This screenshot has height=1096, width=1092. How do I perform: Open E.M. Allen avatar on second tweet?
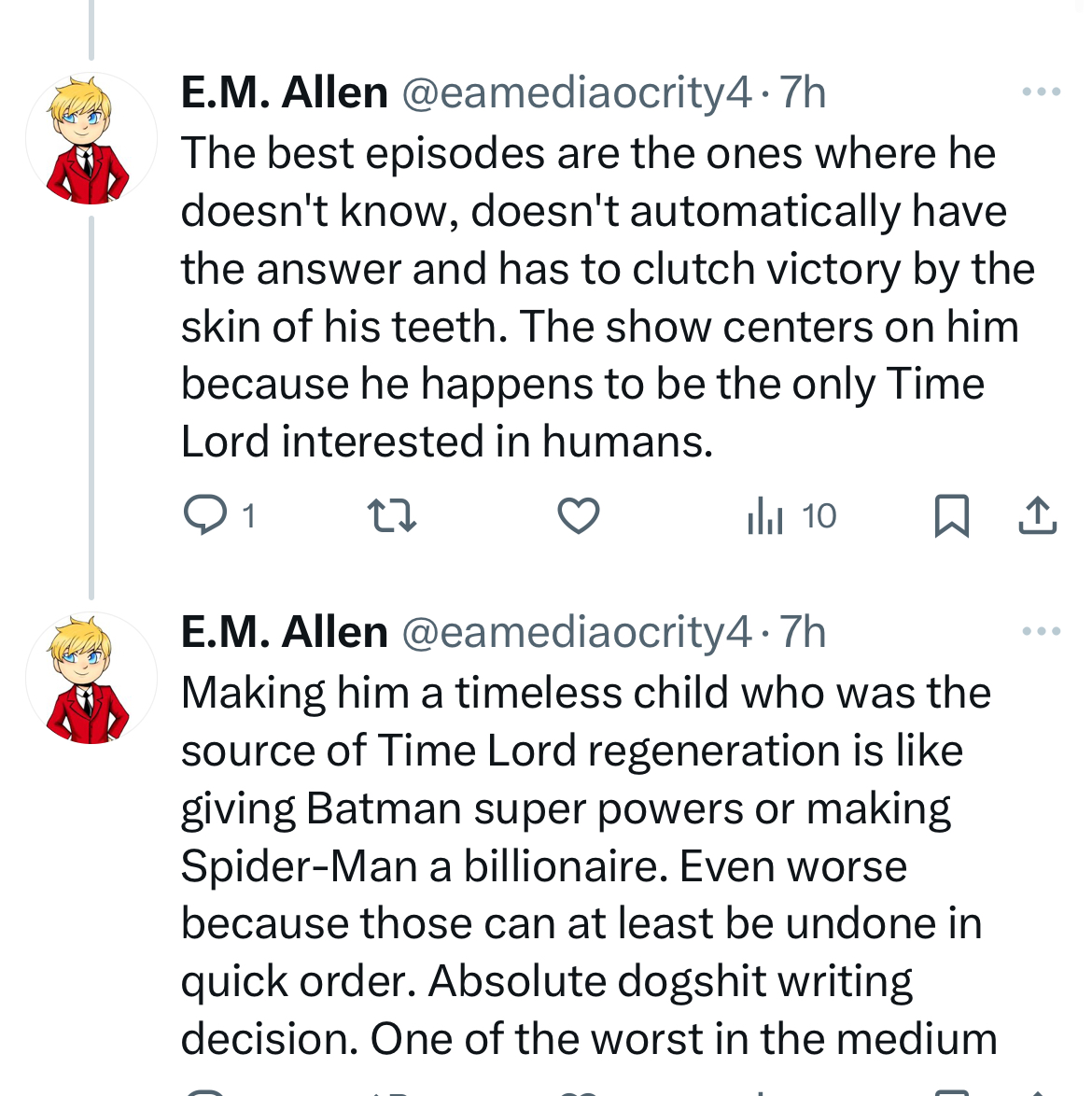[x=91, y=678]
